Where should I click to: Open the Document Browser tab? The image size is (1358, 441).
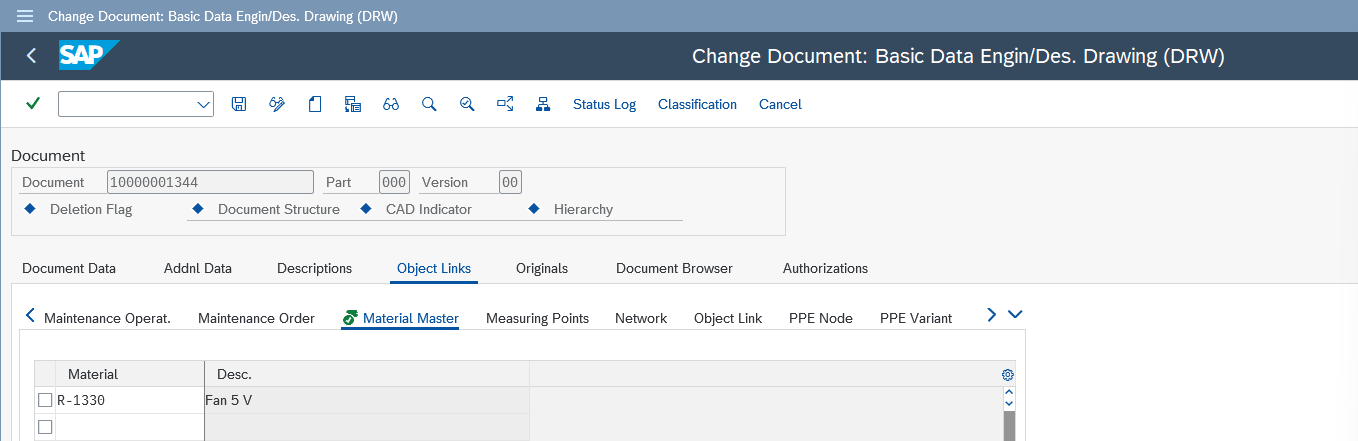(x=674, y=268)
